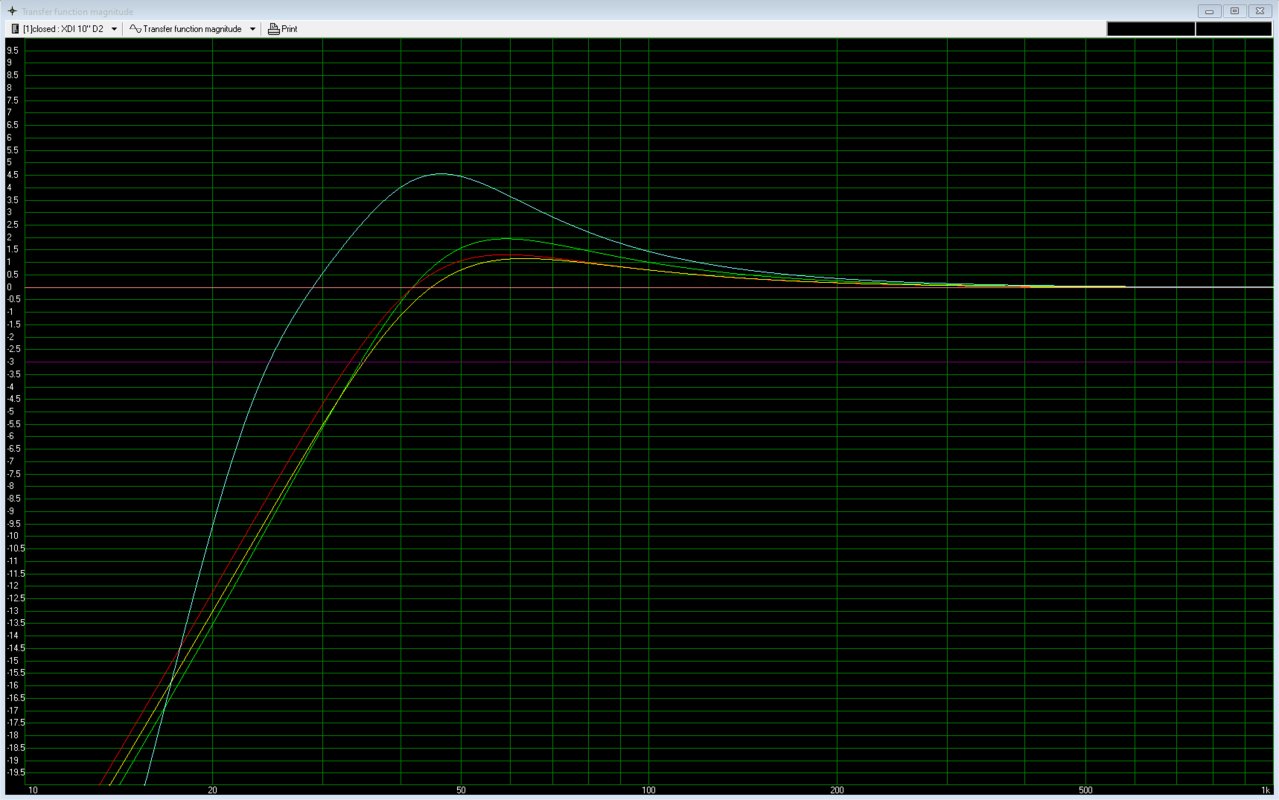This screenshot has height=800, width=1279.
Task: Click the right black readout box in toolbar
Action: tap(1233, 29)
